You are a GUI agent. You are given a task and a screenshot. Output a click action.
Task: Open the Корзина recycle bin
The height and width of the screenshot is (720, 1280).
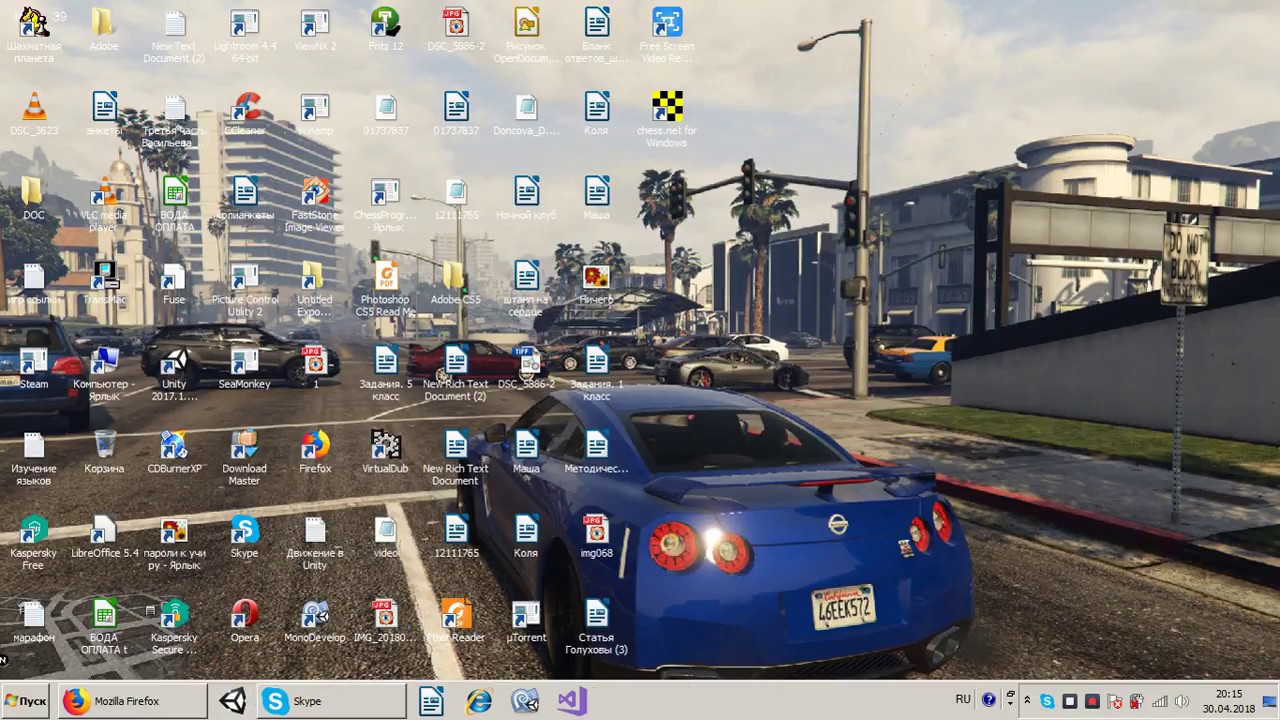(x=104, y=451)
